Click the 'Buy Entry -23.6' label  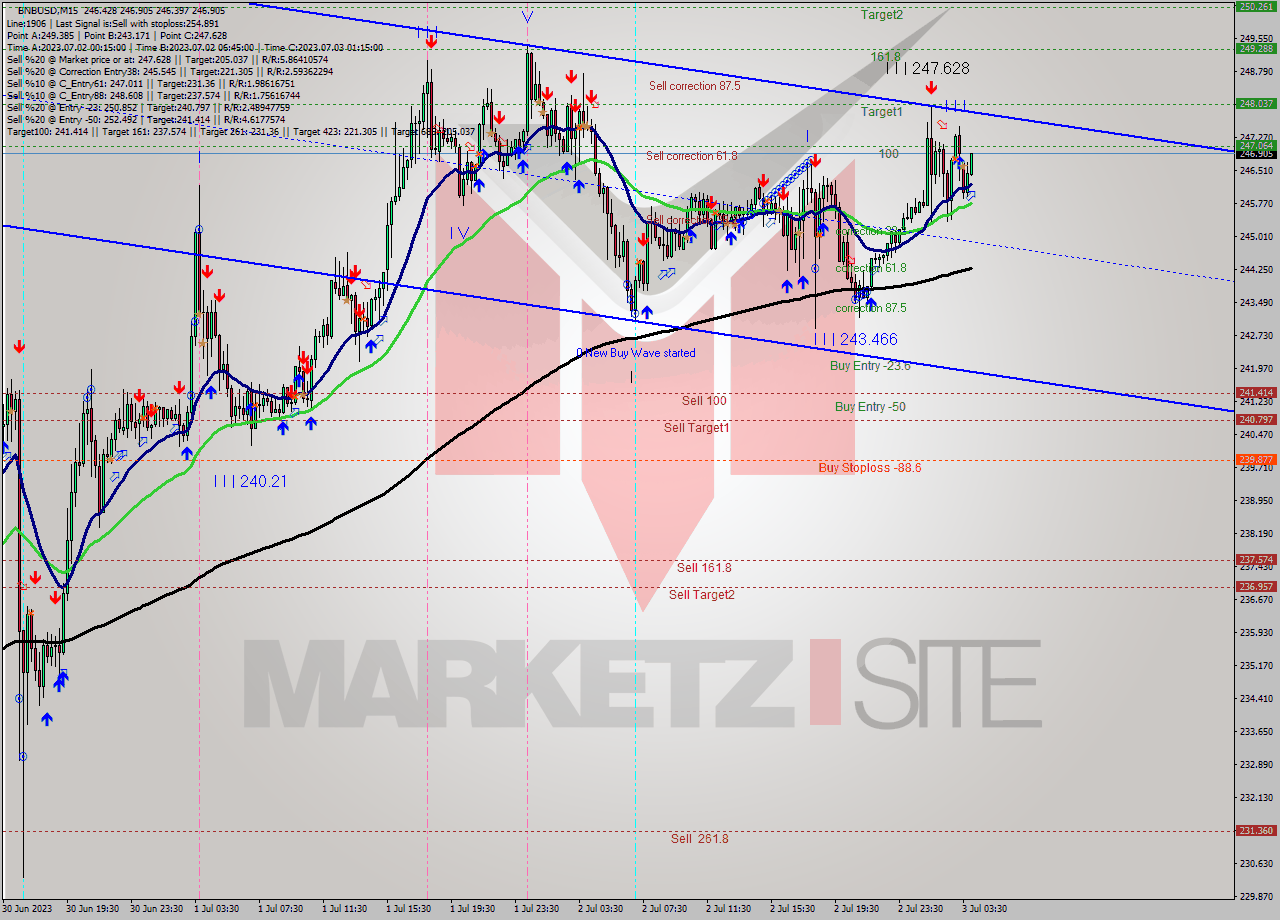click(870, 366)
